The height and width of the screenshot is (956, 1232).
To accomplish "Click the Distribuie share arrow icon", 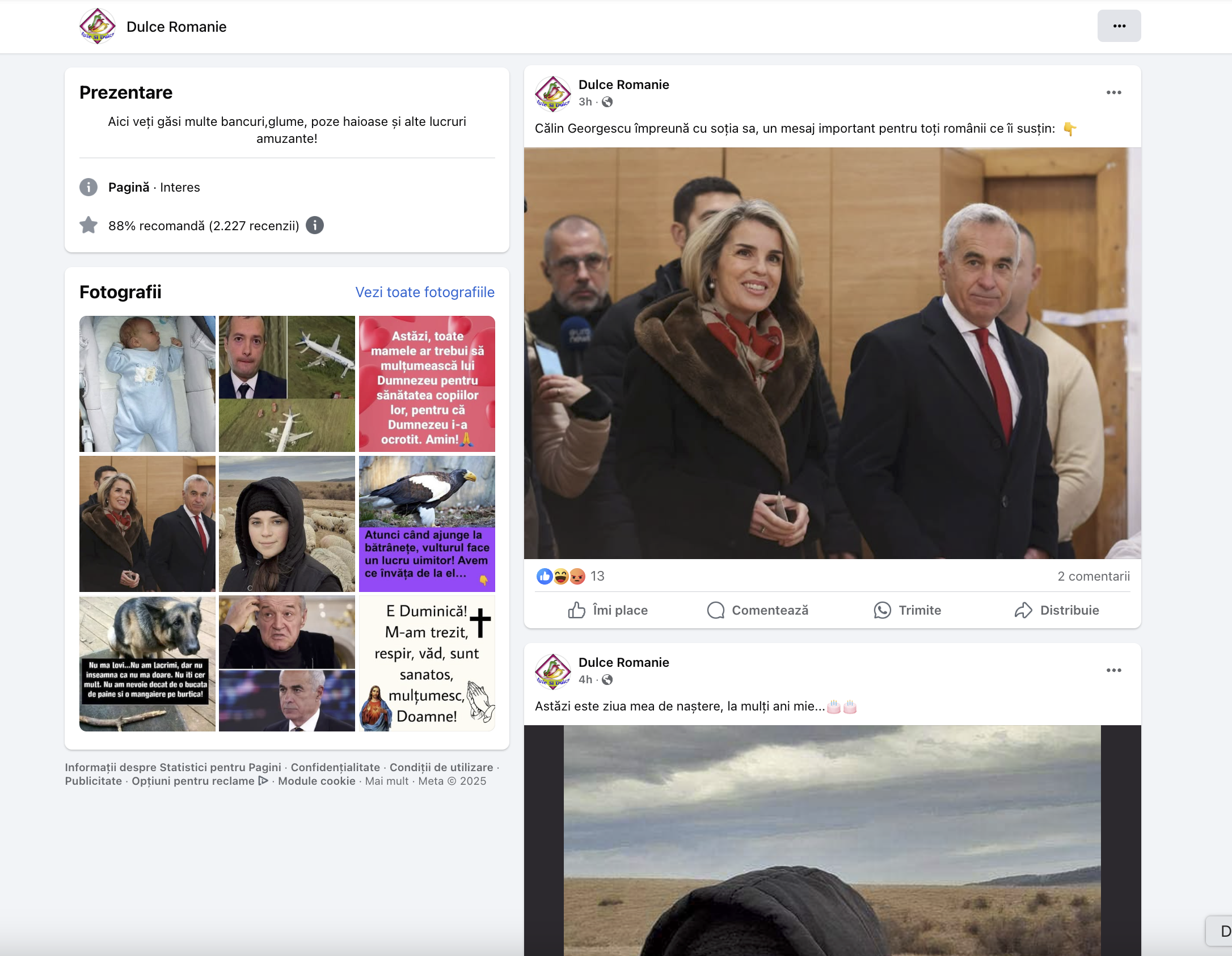I will (x=1023, y=610).
